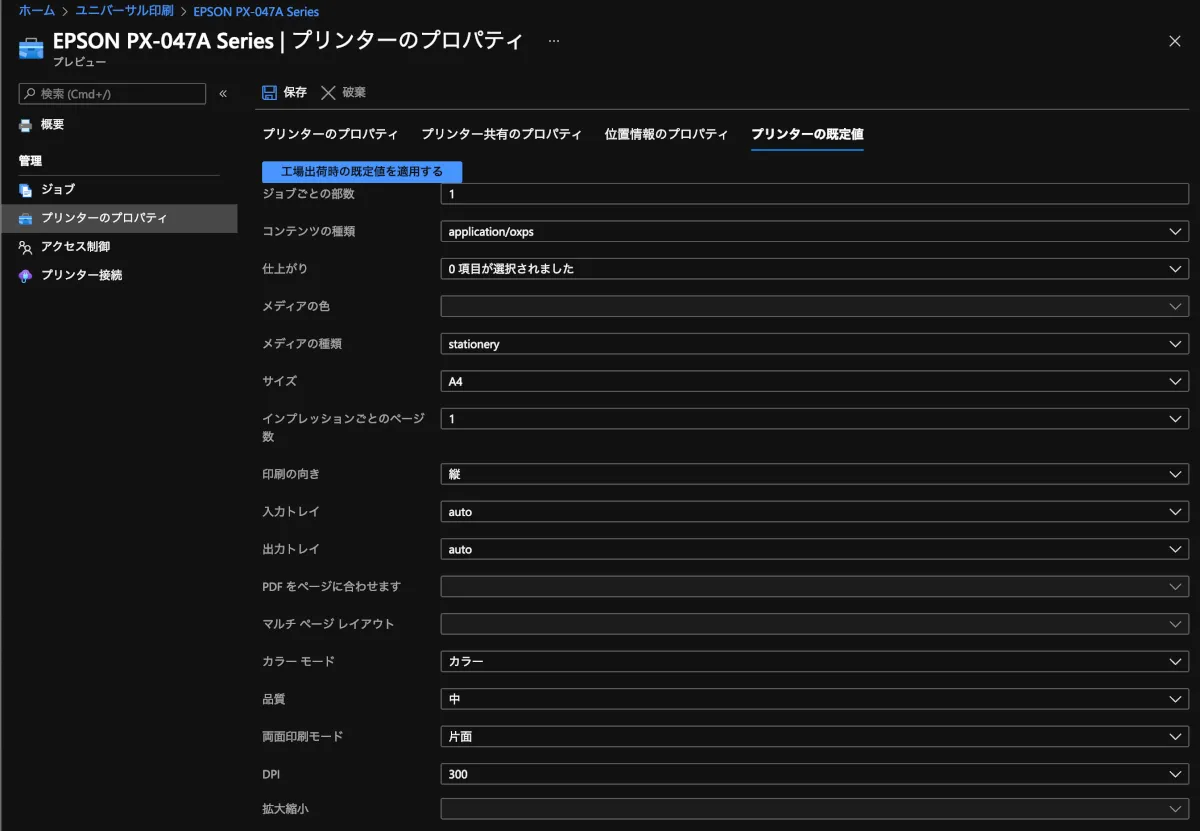The width and height of the screenshot is (1200, 831).
Task: Click 工場出荷時の既定値を適用する button
Action: [362, 172]
